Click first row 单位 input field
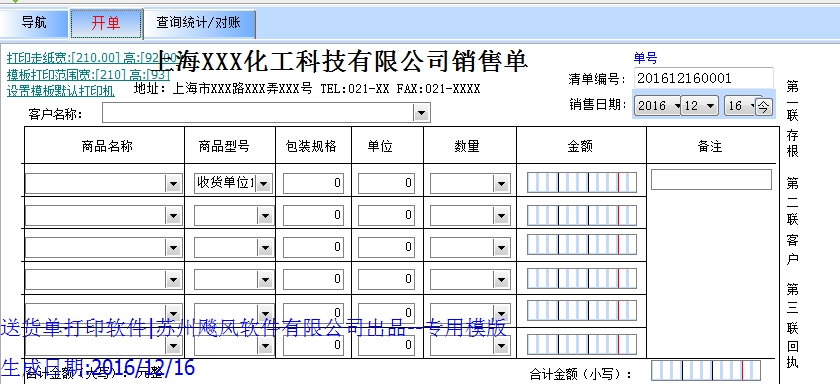Viewport: 840px width, 384px height. (386, 183)
